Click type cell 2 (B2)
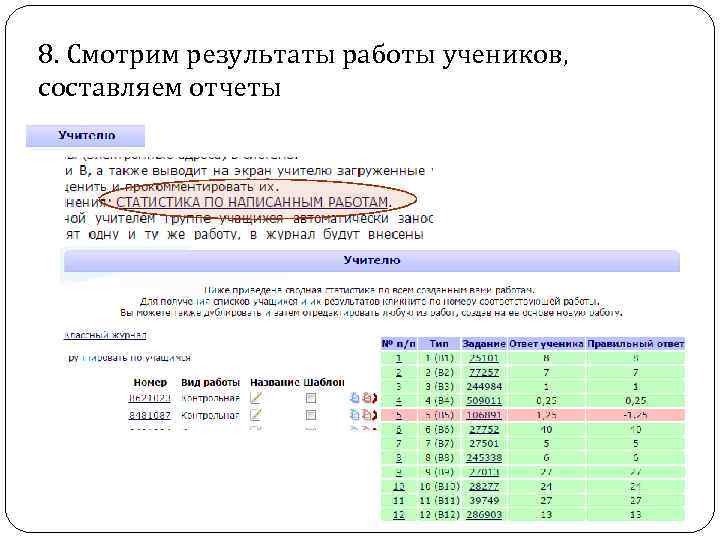Viewport: 720px width, 540px height. pyautogui.click(x=439, y=372)
